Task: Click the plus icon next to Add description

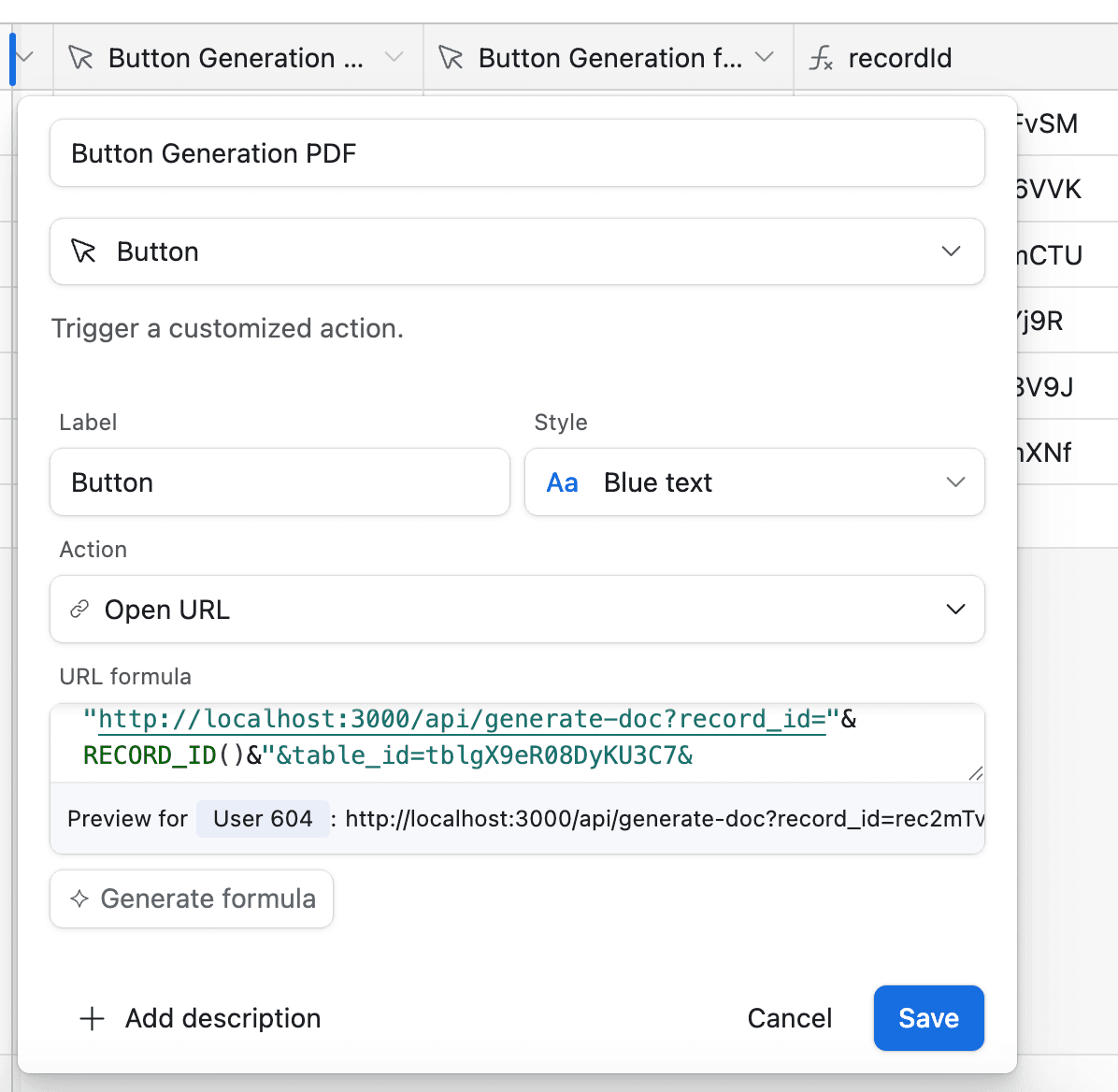Action: 92,1018
